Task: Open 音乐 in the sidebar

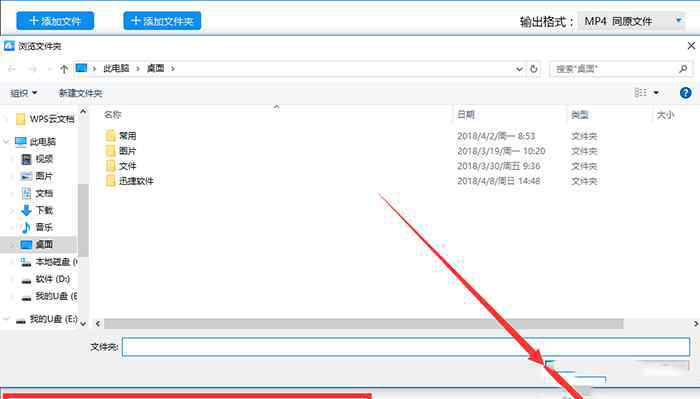Action: pos(44,227)
